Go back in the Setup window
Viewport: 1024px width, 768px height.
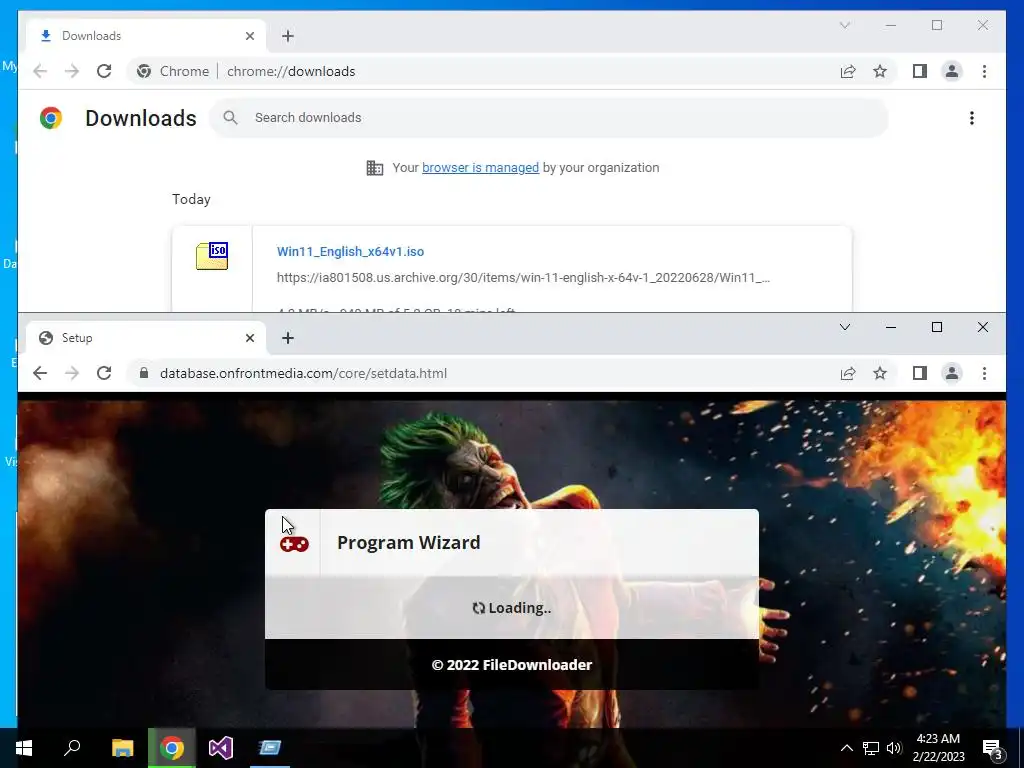click(40, 373)
